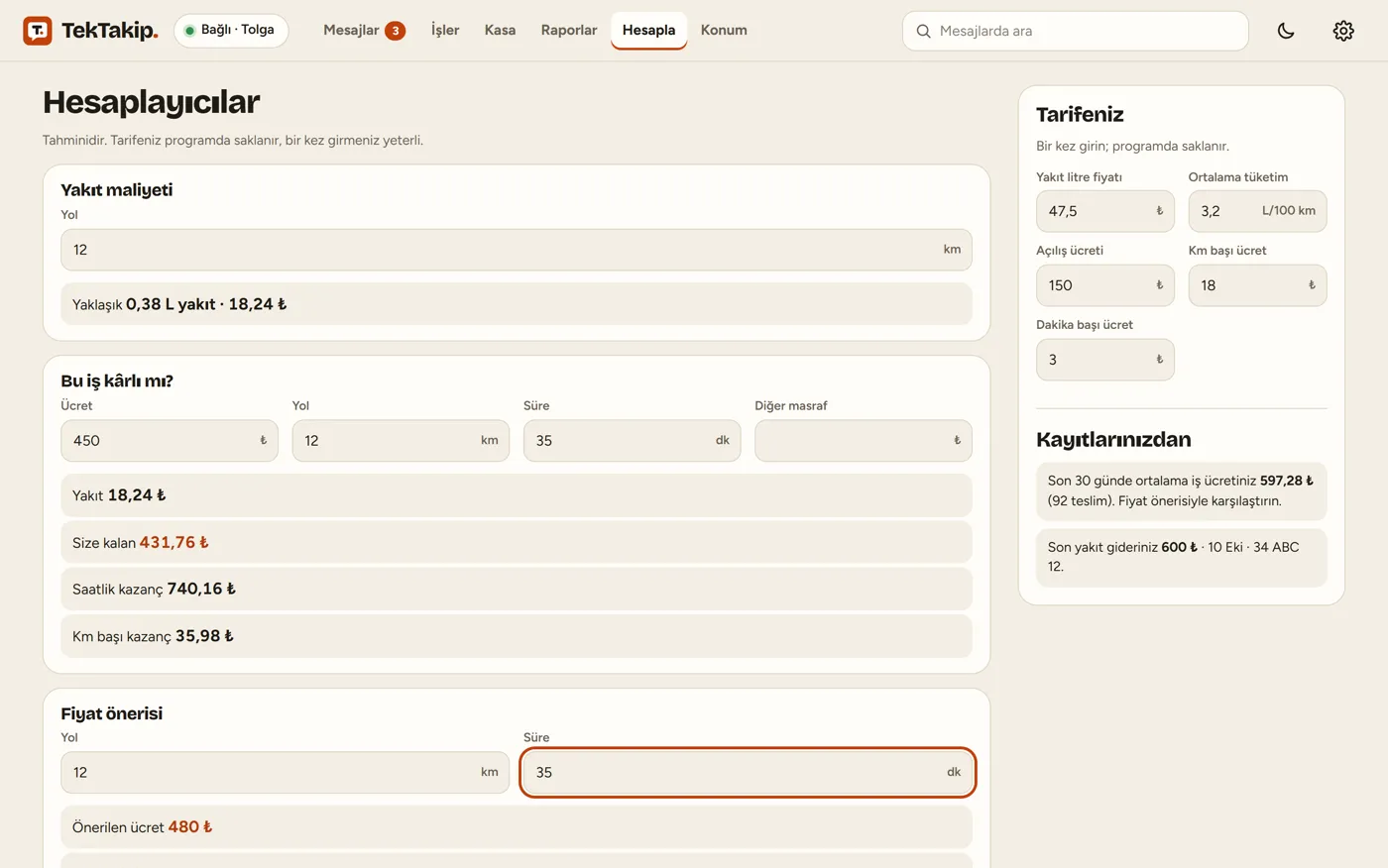Edit the Dakika başı ücret field
1388x868 pixels.
point(1104,360)
